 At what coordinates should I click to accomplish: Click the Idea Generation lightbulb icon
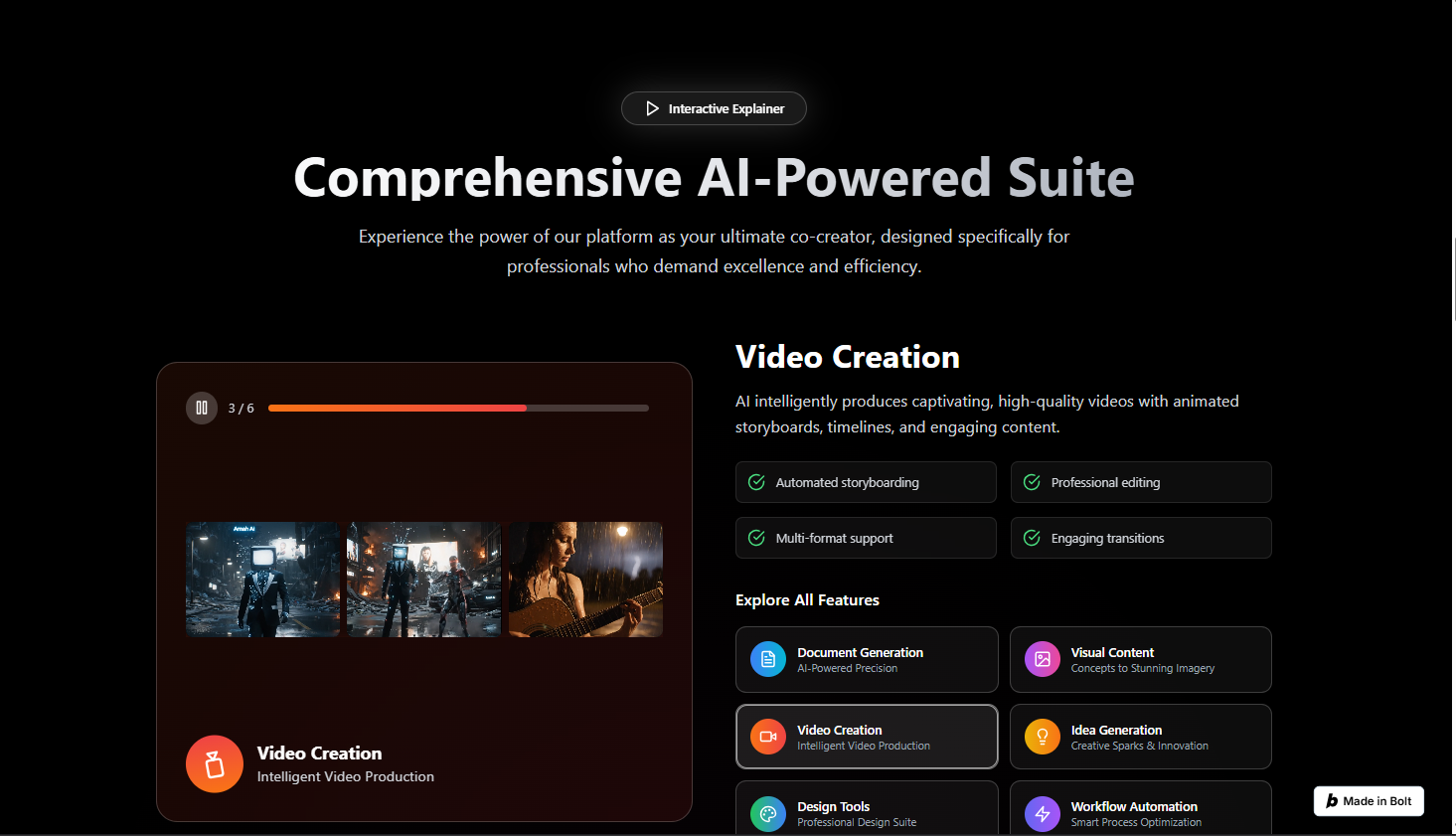[x=1042, y=737]
